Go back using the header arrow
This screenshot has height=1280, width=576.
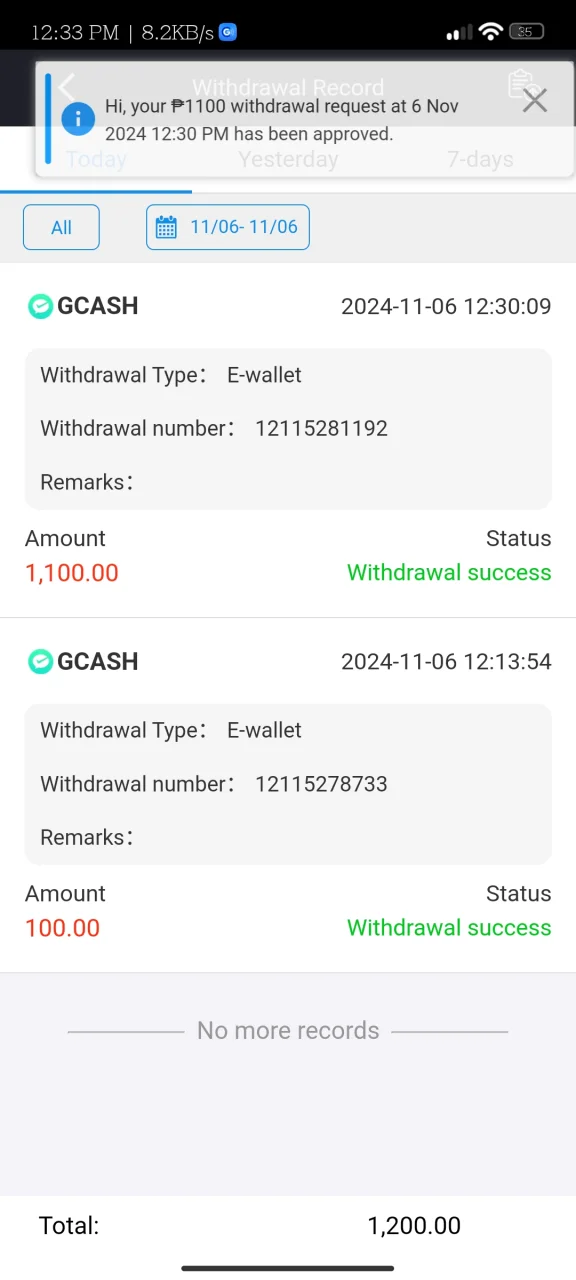pyautogui.click(x=66, y=87)
